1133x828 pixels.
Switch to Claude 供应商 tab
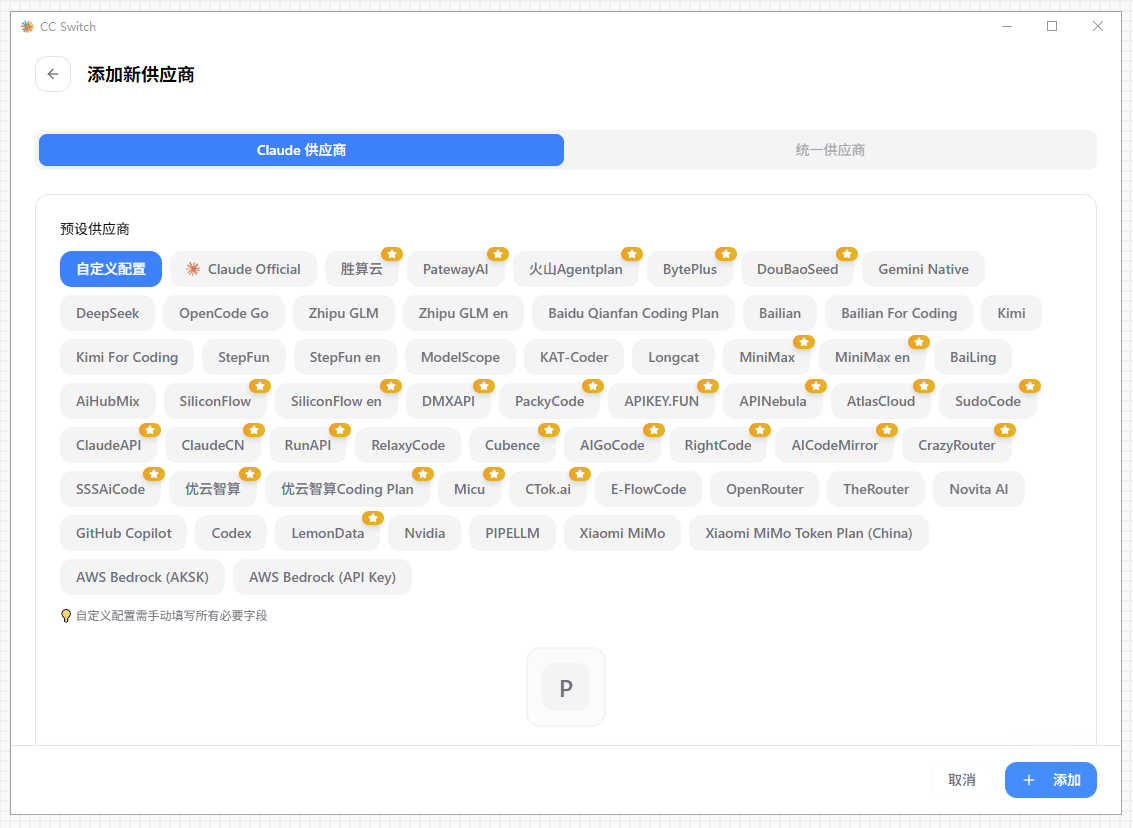coord(301,150)
